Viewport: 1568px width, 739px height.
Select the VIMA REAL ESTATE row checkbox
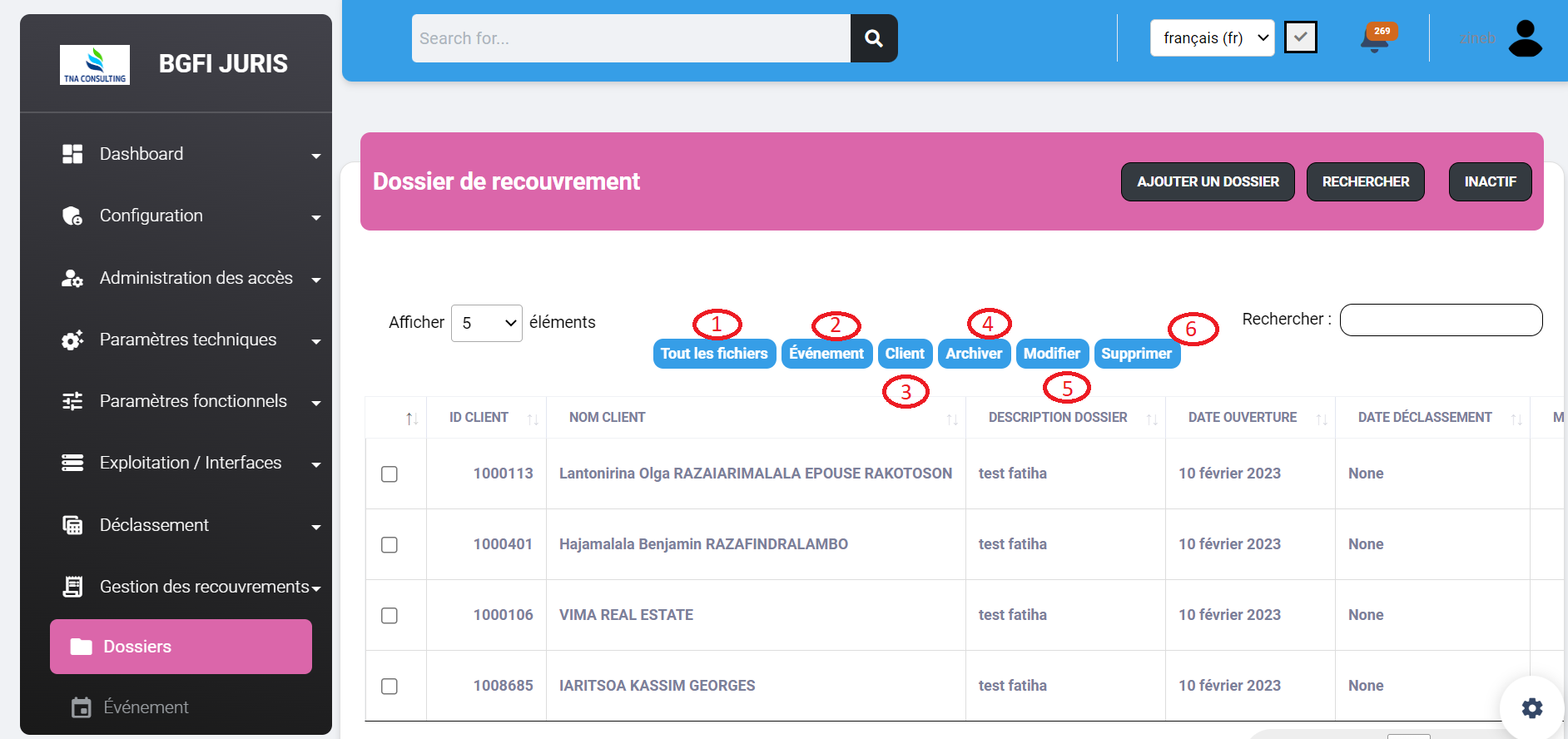point(390,616)
